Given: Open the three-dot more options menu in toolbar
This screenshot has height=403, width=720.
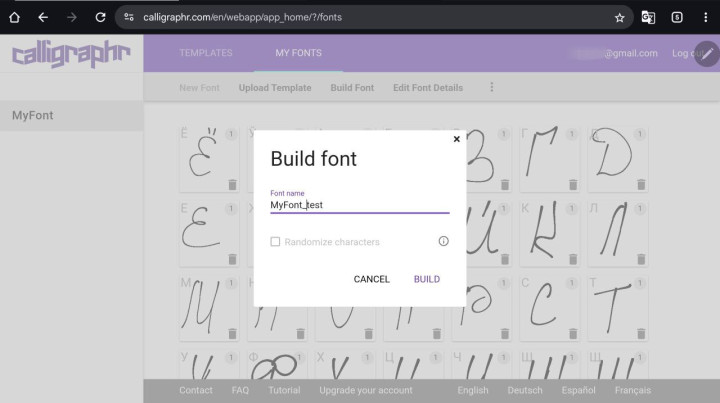Looking at the screenshot, I should pos(491,88).
